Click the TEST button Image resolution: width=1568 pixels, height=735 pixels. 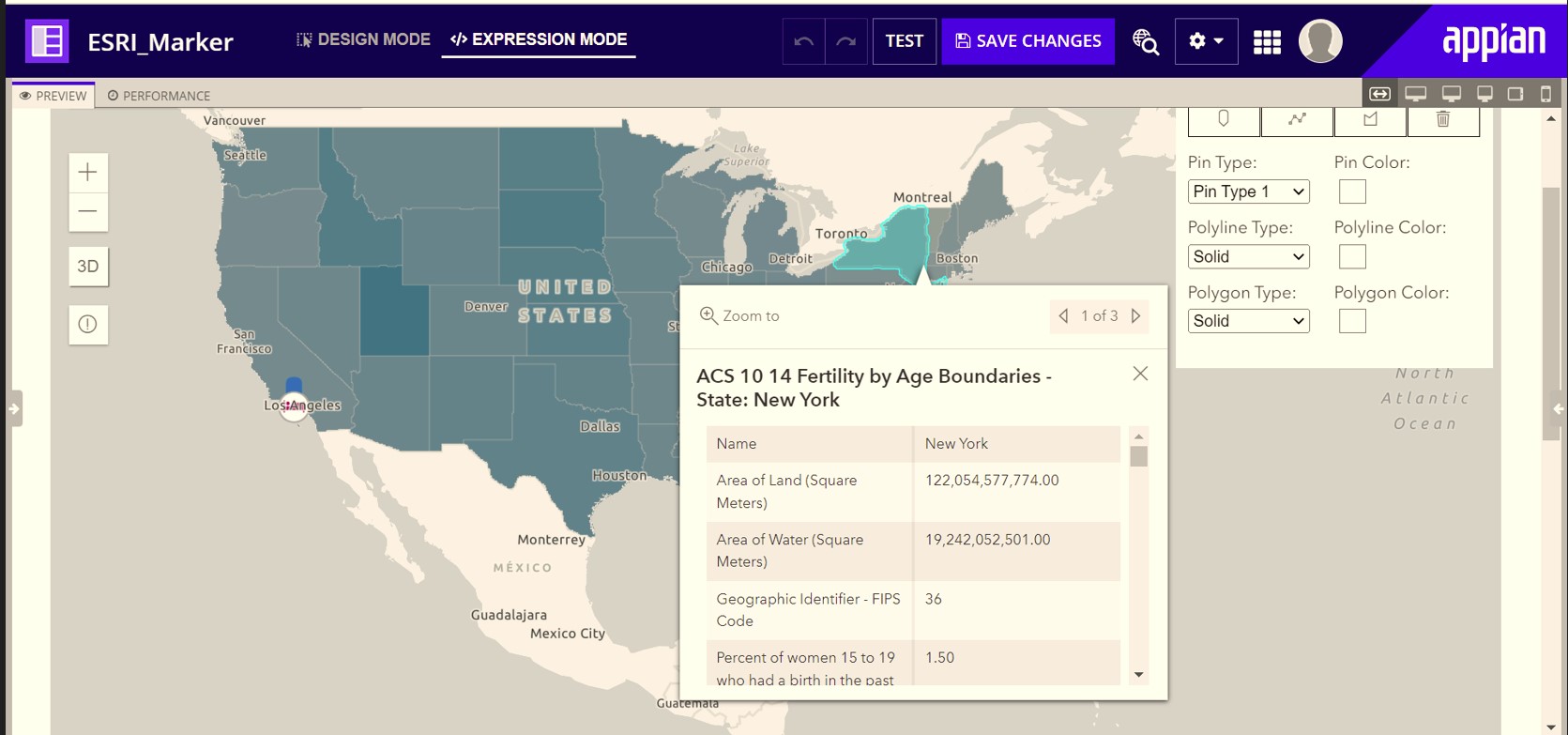click(905, 41)
